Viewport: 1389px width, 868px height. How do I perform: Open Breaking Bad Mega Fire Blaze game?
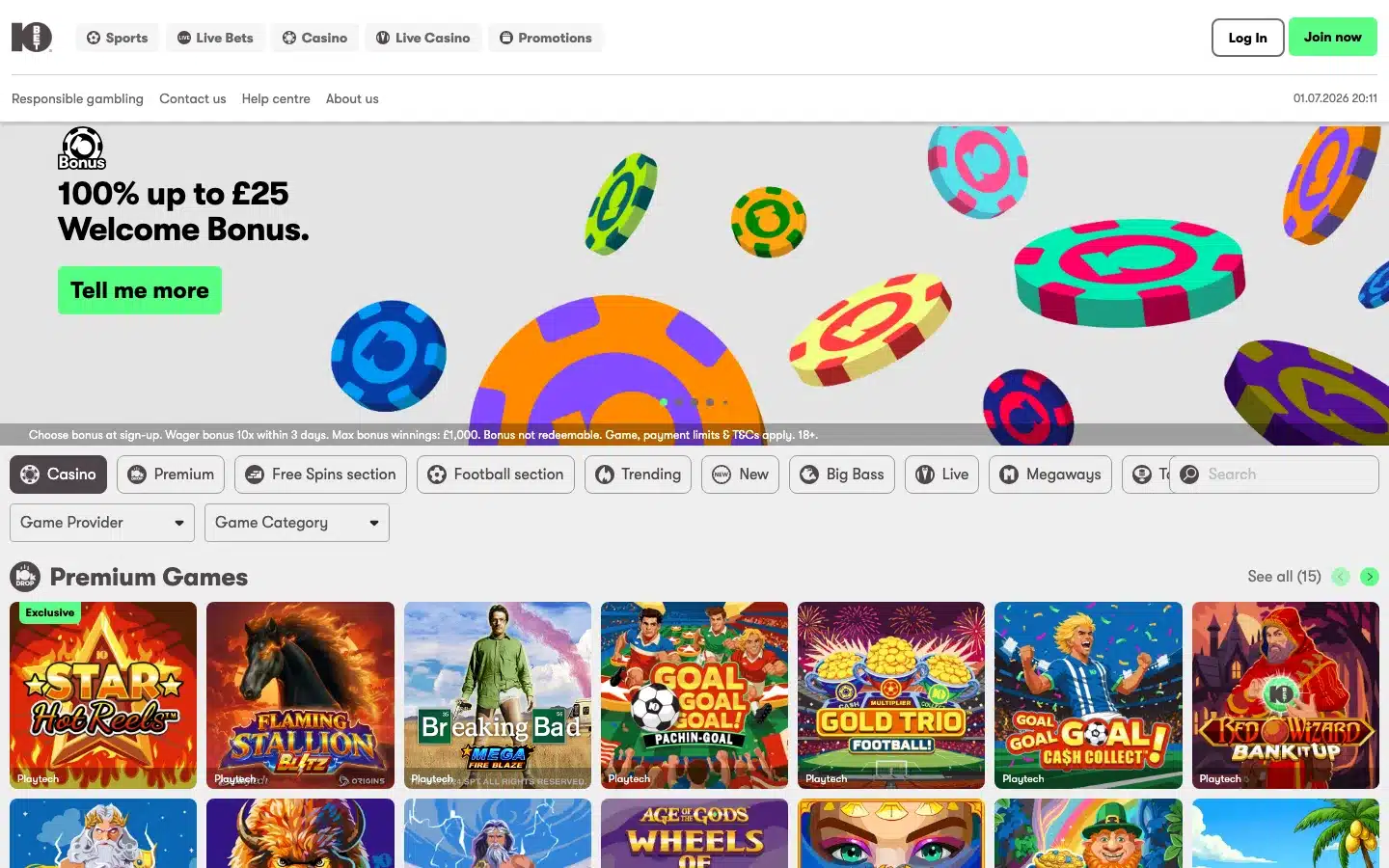click(498, 695)
